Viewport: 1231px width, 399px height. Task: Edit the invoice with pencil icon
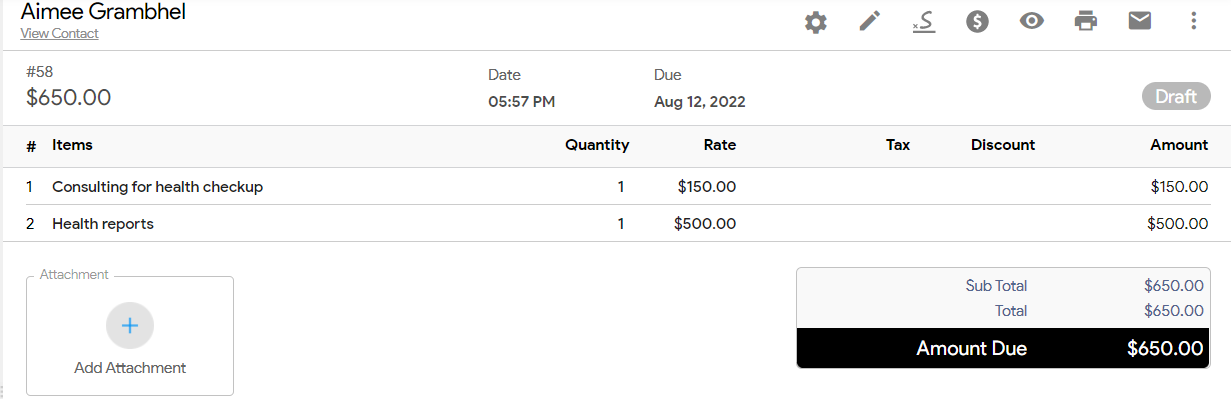tap(870, 21)
